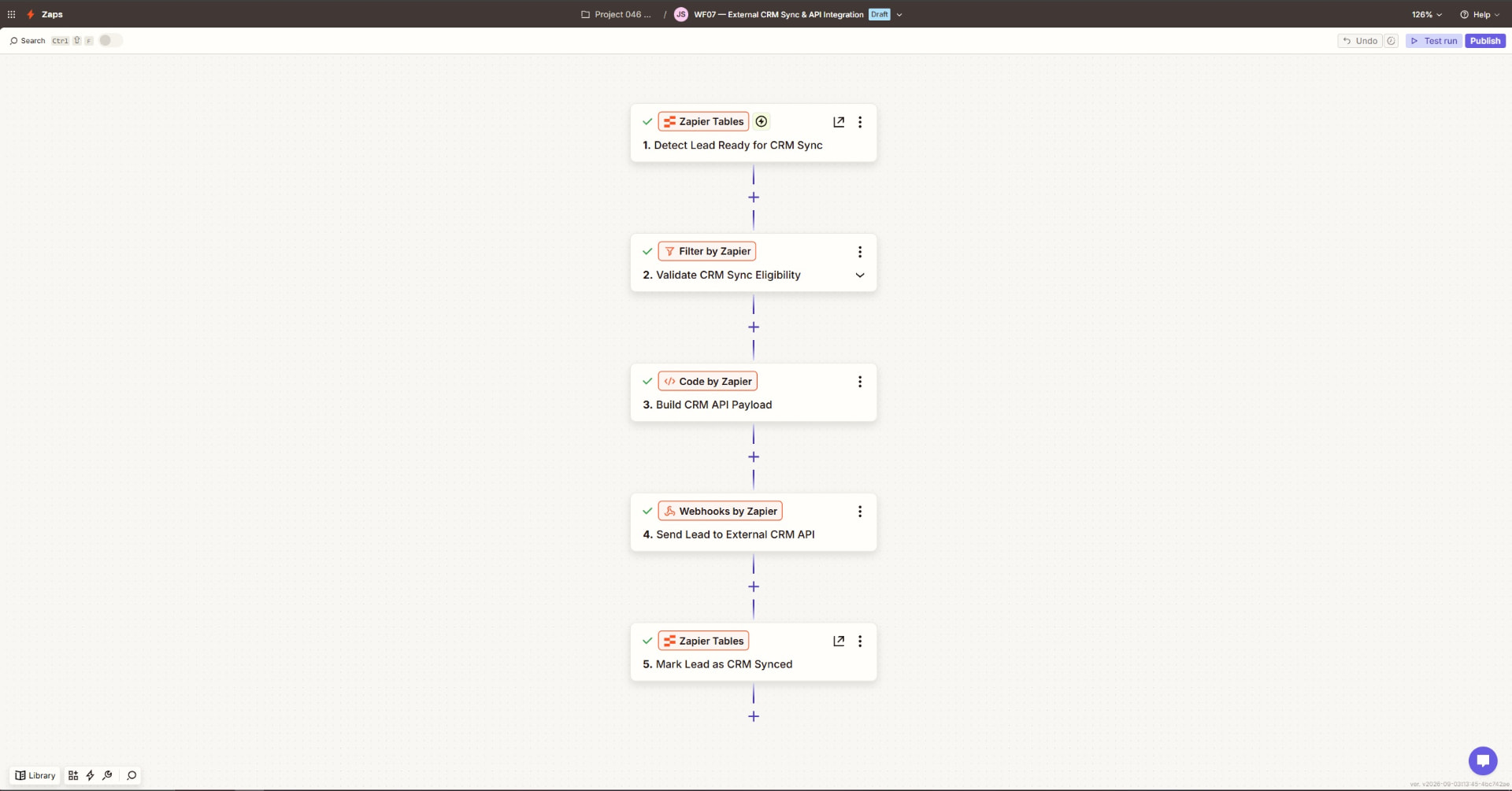Screen dimensions: 1512x791
Task: Add a step after the Webhooks step
Action: (x=754, y=587)
